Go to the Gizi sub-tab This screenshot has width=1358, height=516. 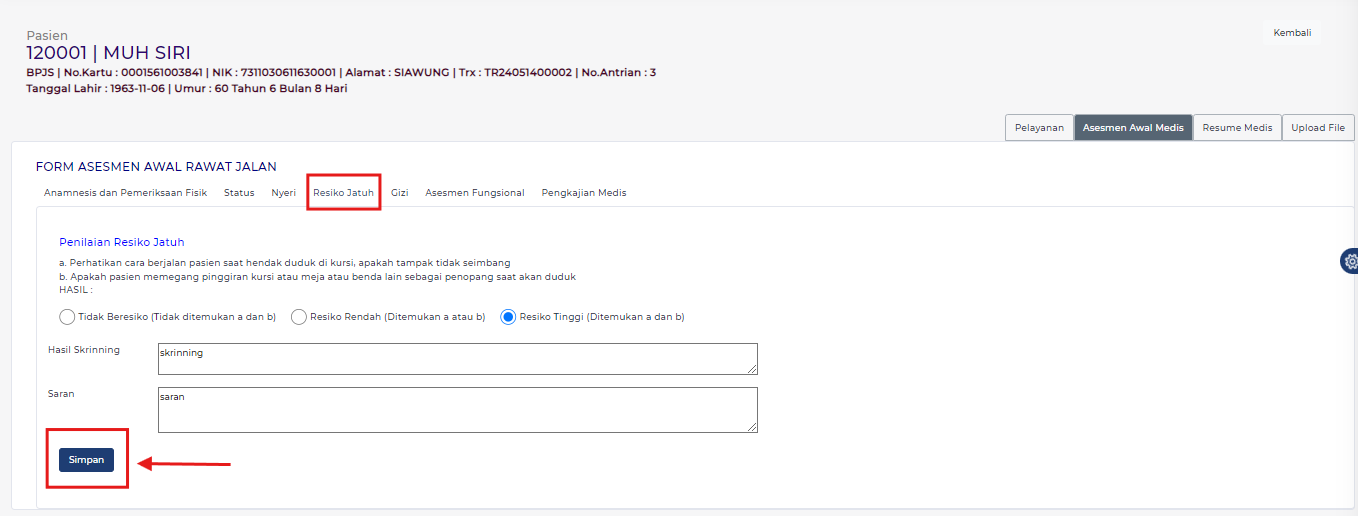pyautogui.click(x=399, y=193)
